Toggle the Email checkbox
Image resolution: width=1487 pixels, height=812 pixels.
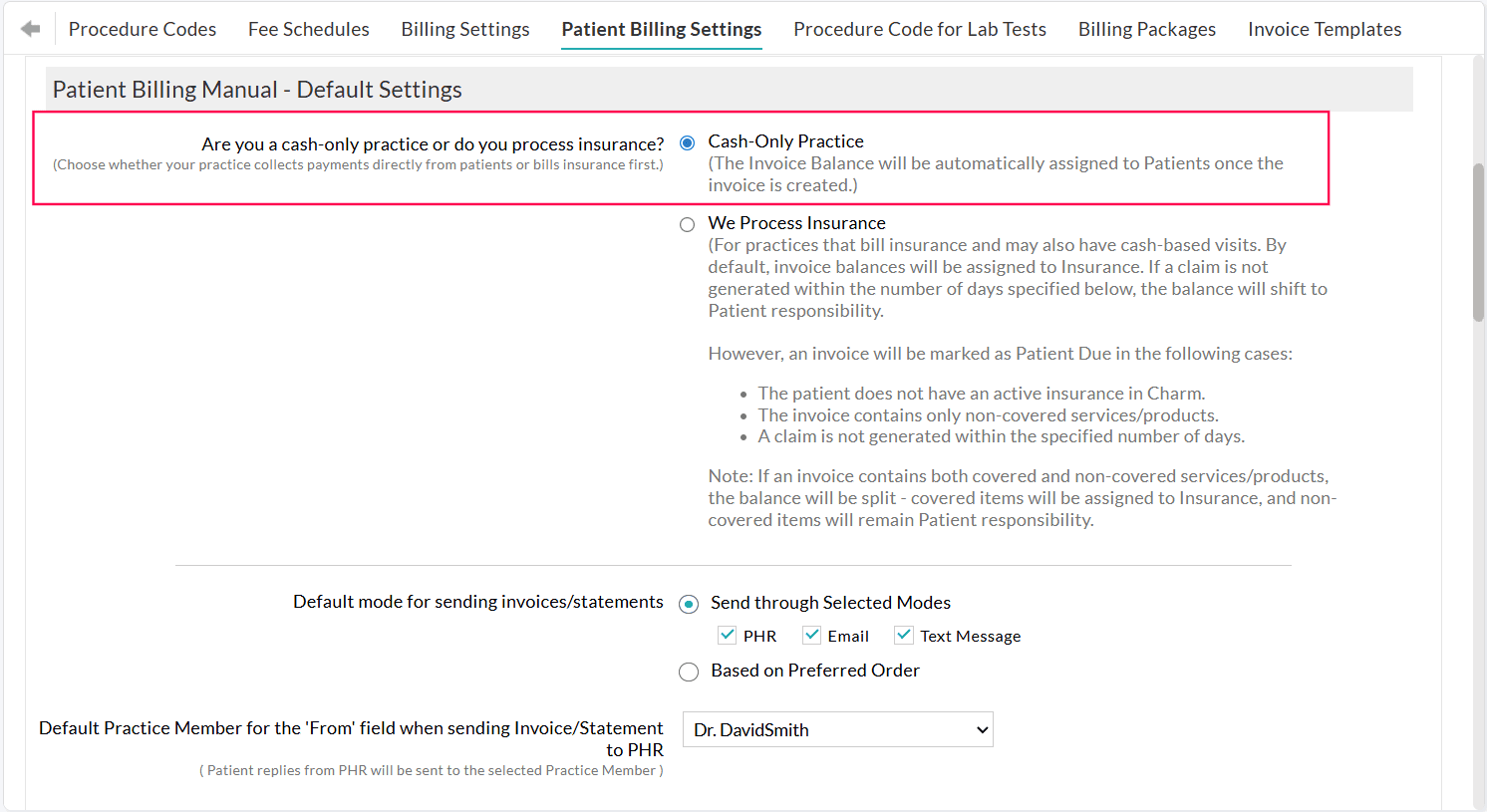click(812, 636)
